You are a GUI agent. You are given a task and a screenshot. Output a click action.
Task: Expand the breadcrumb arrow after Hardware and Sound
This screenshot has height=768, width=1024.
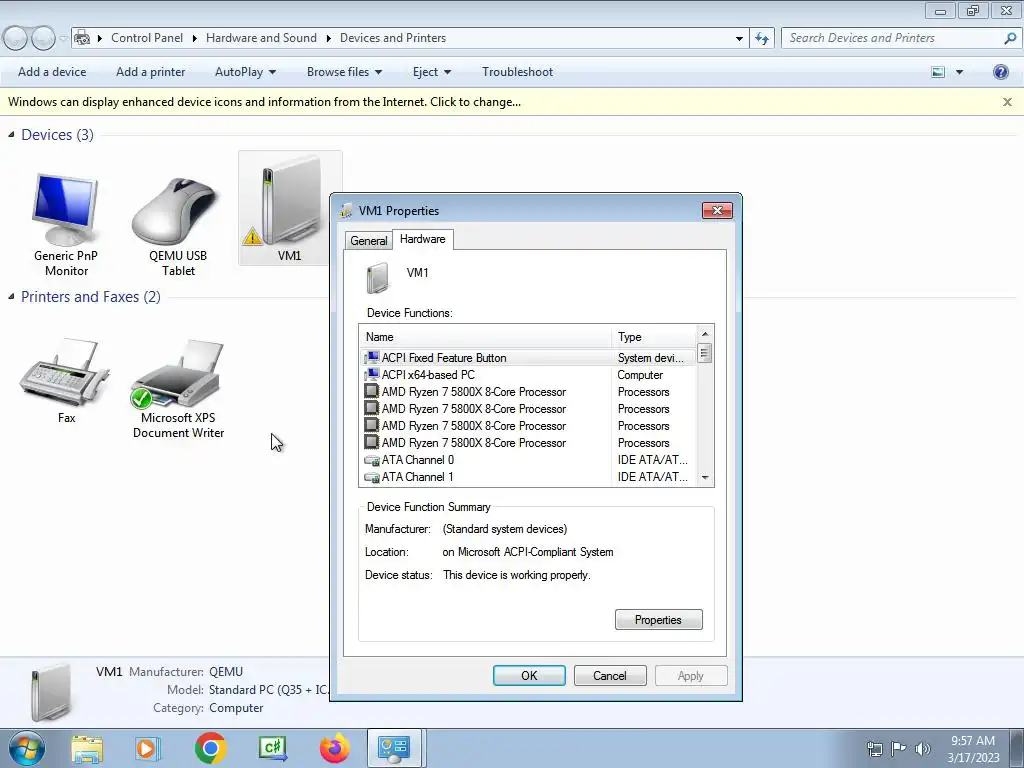[328, 39]
